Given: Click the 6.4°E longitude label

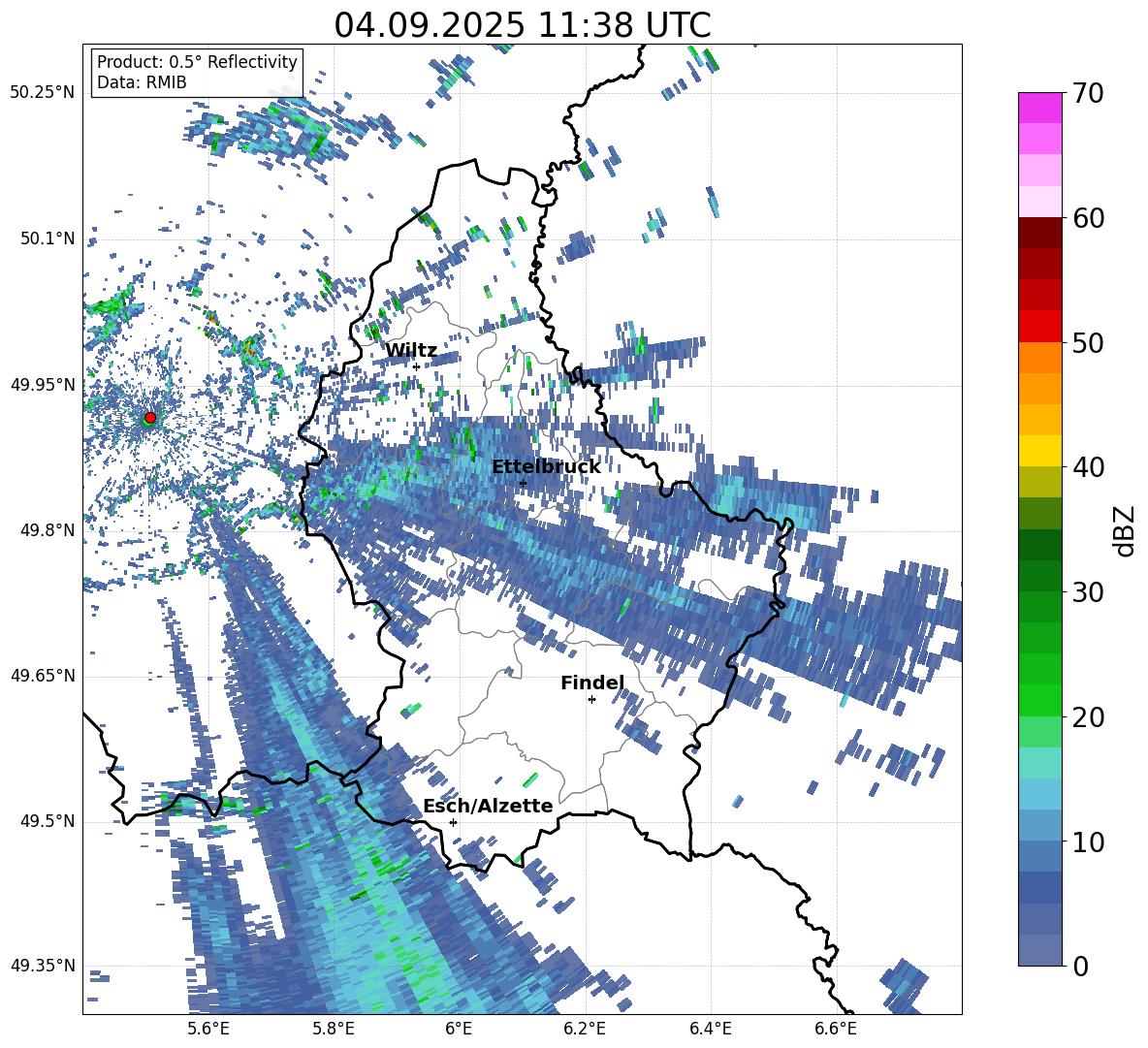Looking at the screenshot, I should pyautogui.click(x=710, y=1029).
